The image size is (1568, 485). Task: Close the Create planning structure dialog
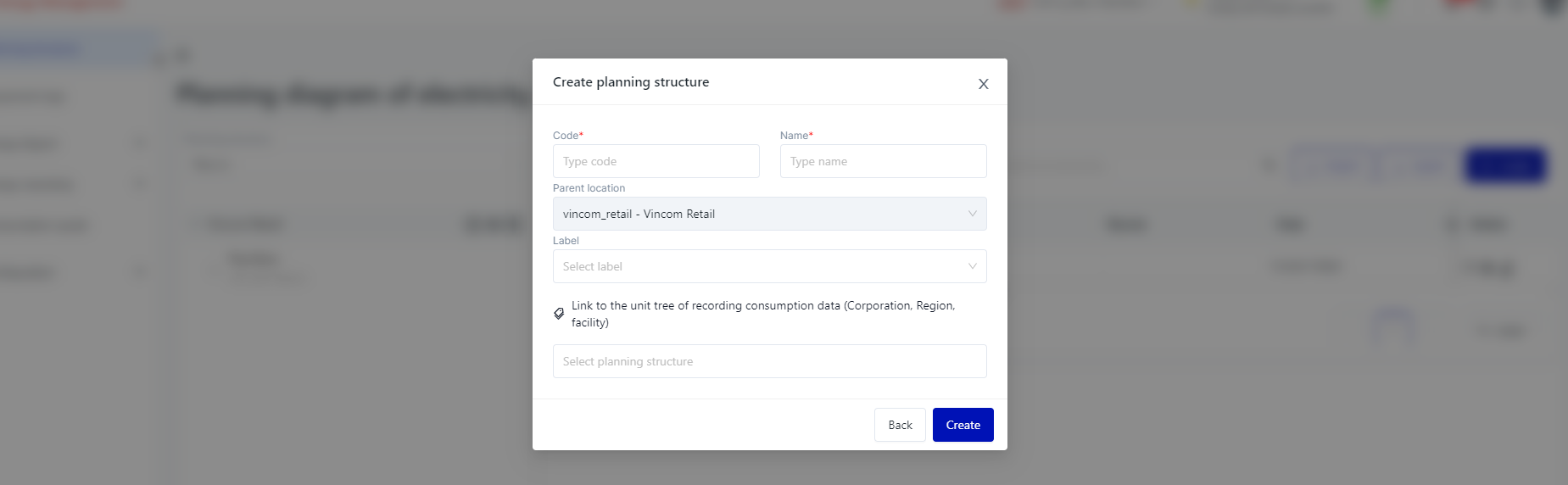pos(983,84)
